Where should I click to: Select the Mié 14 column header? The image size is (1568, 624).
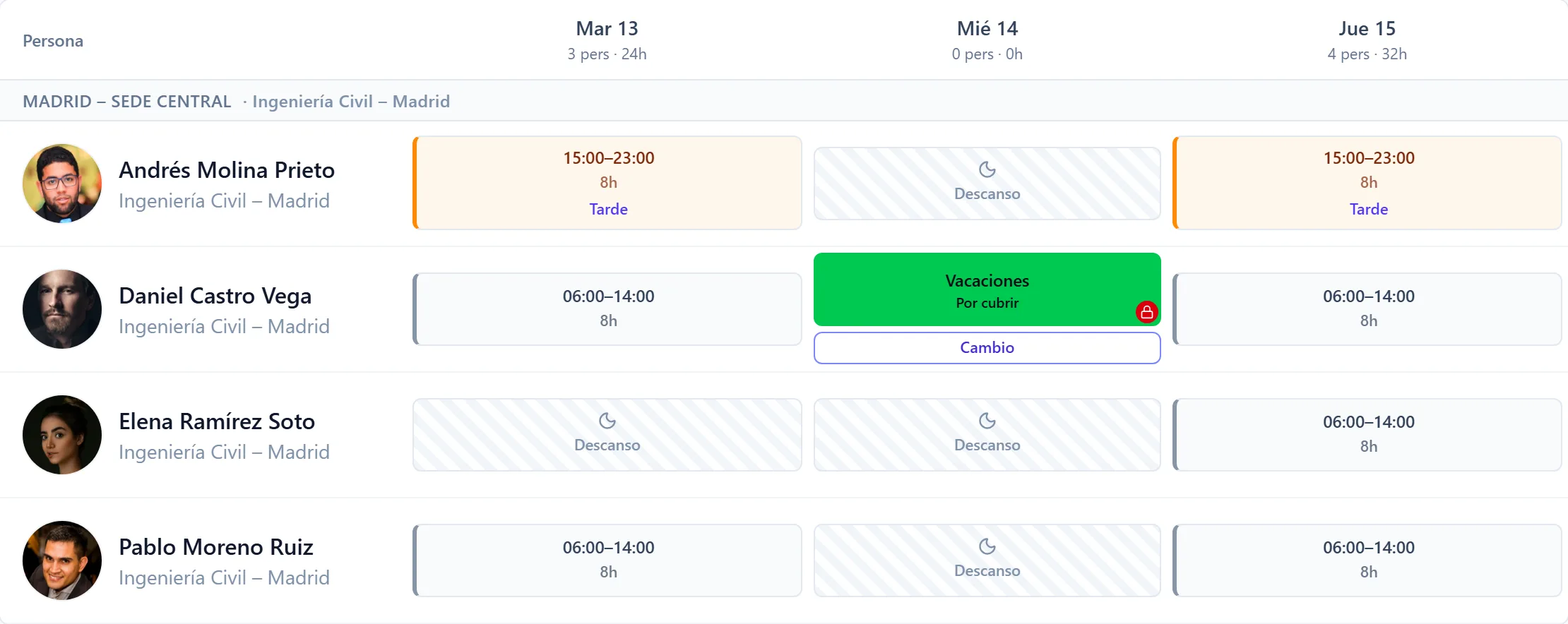pyautogui.click(x=987, y=40)
